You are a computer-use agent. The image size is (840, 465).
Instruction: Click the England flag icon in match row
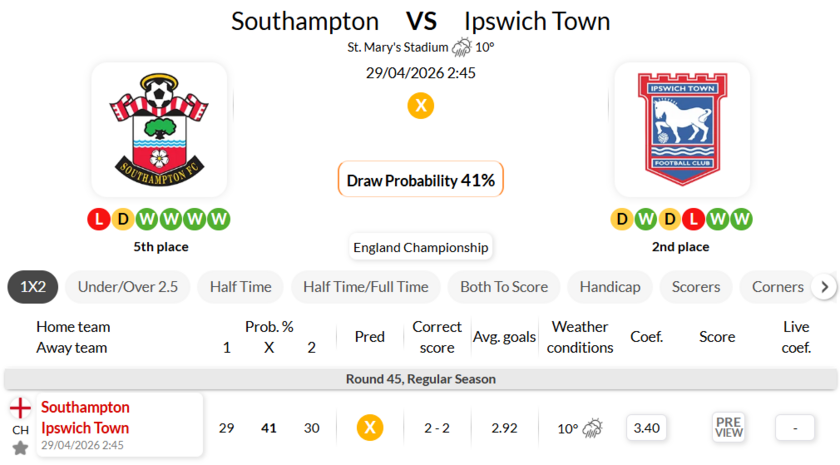coord(20,408)
